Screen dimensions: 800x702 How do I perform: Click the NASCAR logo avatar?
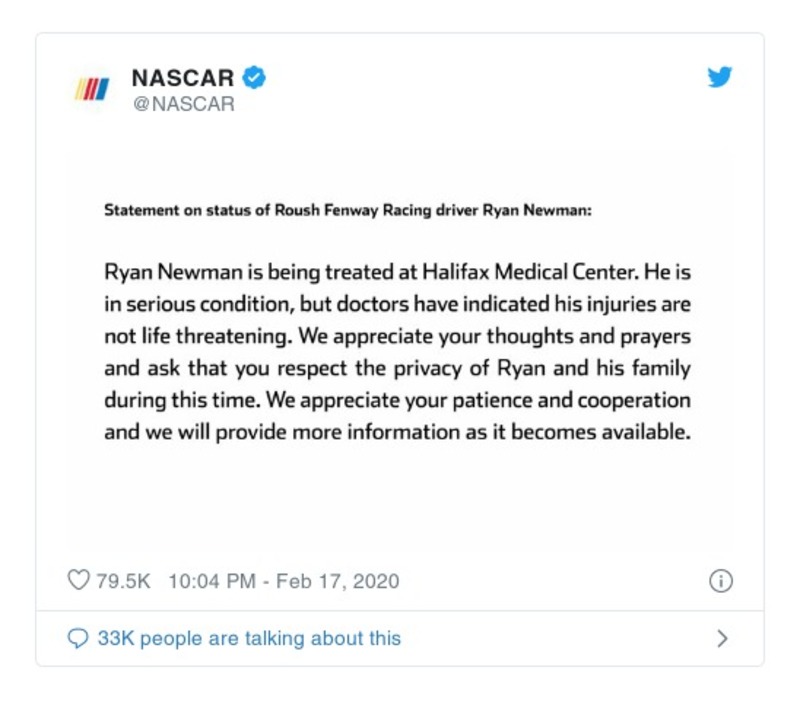coord(92,90)
